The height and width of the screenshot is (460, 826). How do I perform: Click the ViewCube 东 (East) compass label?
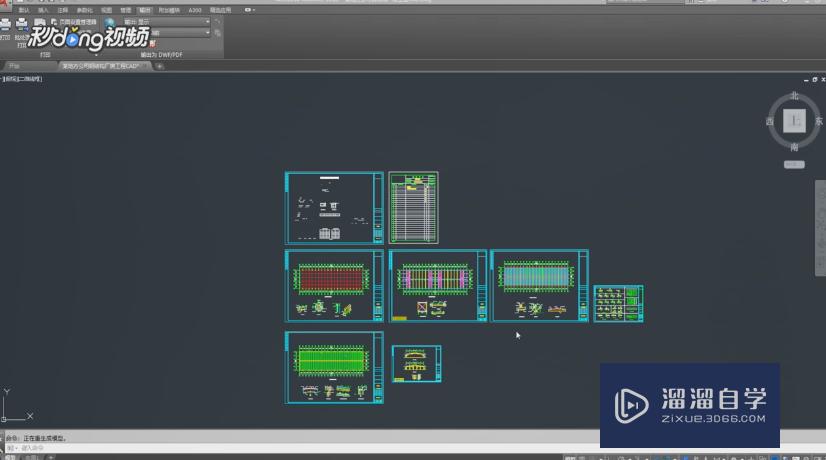pyautogui.click(x=819, y=121)
